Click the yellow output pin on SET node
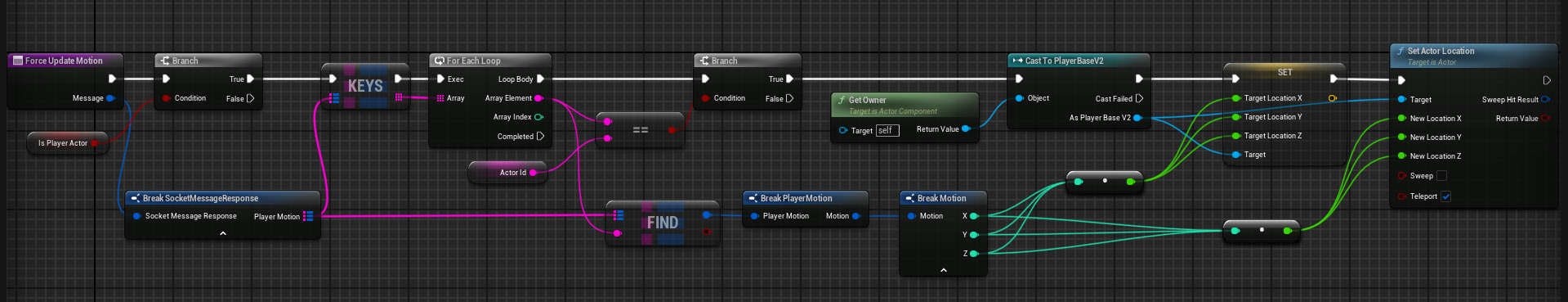This screenshot has height=302, width=1568. pyautogui.click(x=1333, y=98)
